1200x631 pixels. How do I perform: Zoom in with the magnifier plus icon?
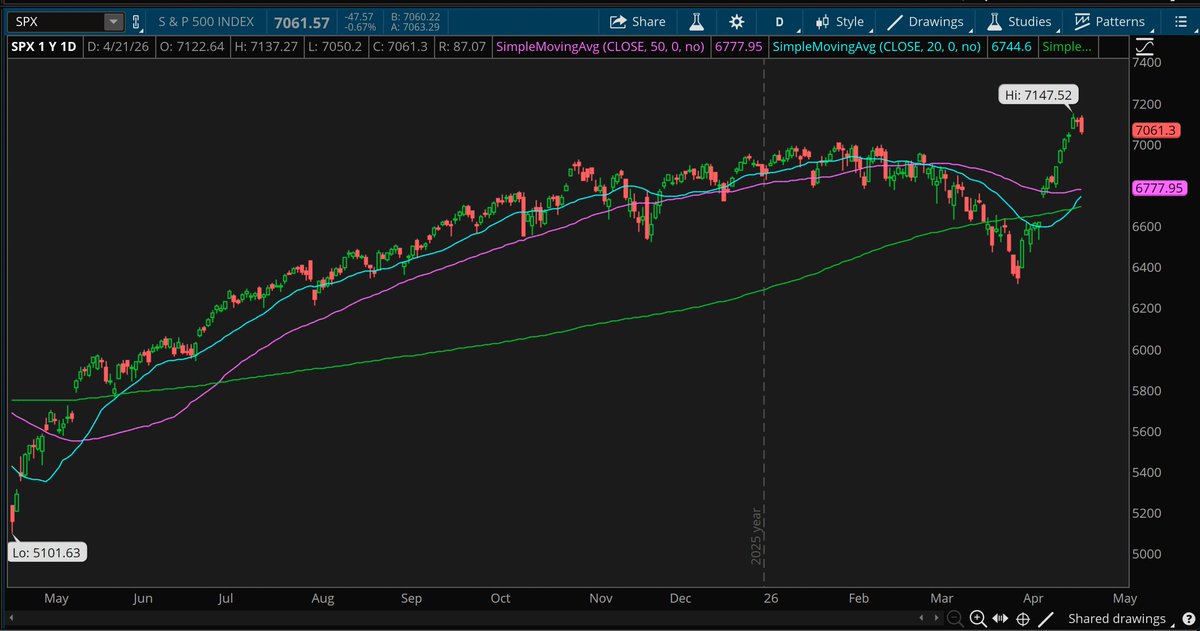[x=977, y=619]
